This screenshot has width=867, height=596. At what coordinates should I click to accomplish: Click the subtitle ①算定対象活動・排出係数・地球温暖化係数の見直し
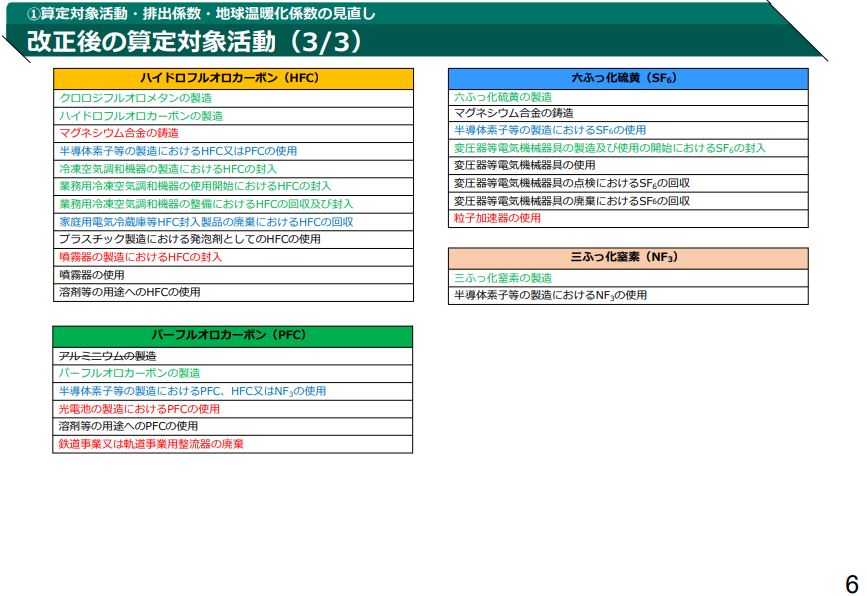click(x=202, y=13)
